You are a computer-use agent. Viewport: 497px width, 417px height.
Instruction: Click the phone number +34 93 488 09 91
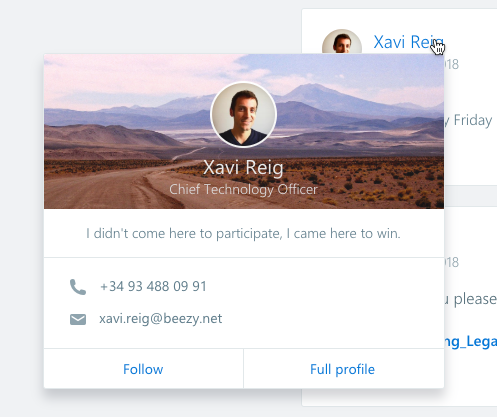tap(153, 287)
